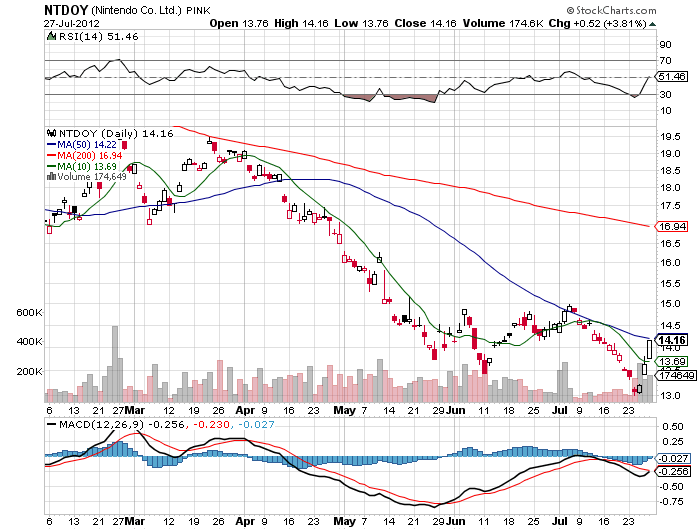Click the 30 oversold level on the RSI axis

tap(665, 94)
